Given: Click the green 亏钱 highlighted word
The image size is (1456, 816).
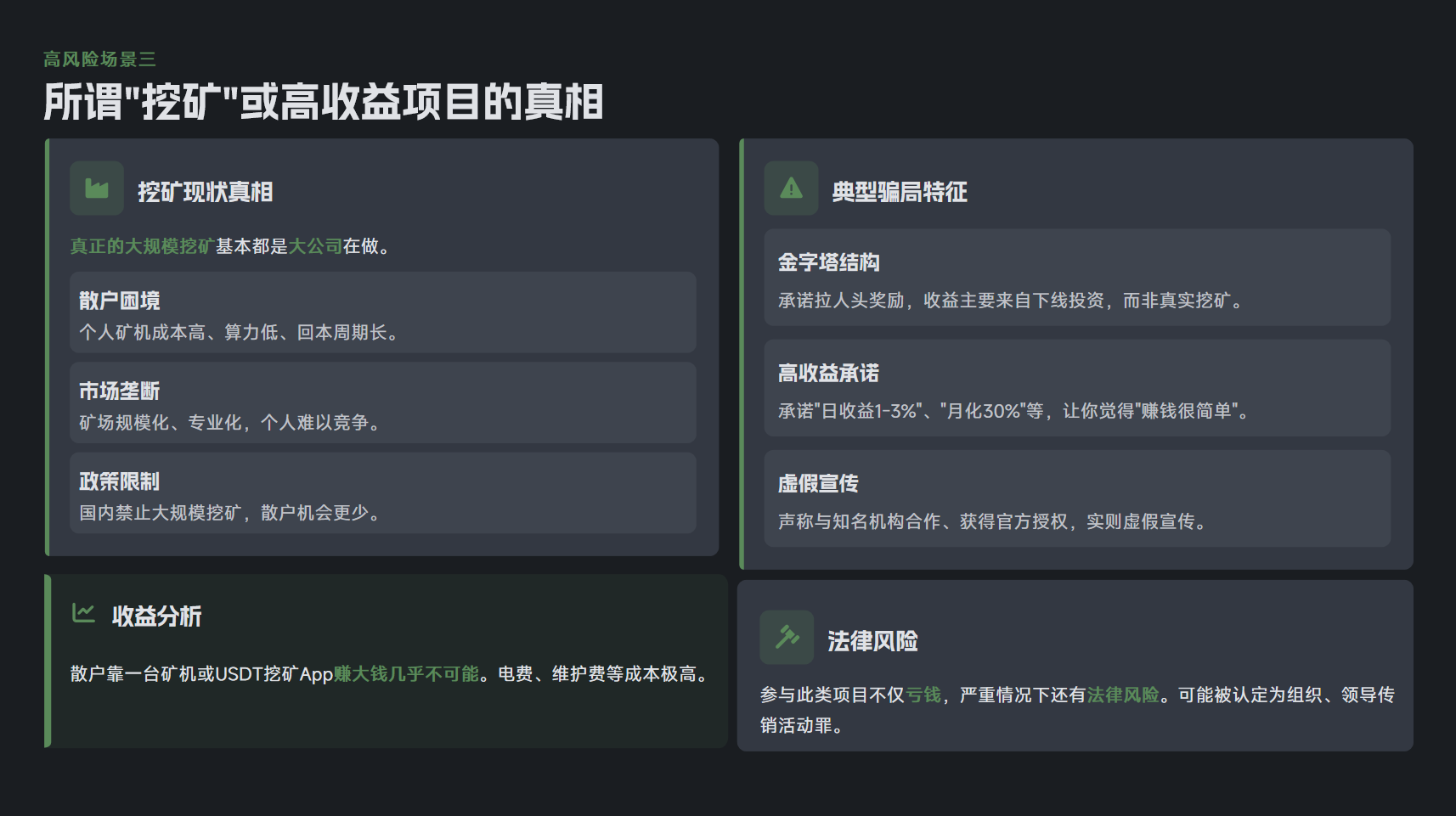Looking at the screenshot, I should tap(923, 695).
